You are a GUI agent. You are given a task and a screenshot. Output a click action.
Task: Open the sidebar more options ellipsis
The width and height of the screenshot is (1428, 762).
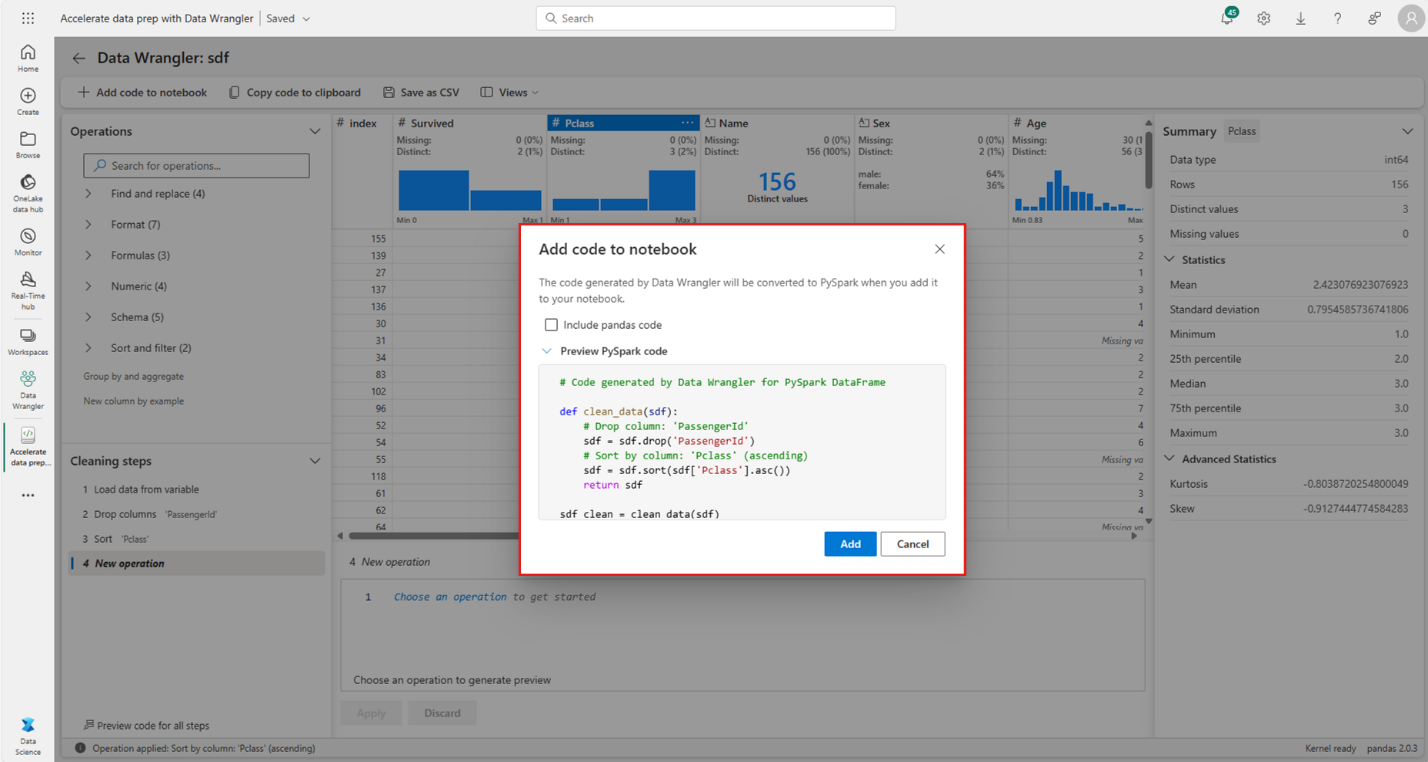tap(28, 495)
